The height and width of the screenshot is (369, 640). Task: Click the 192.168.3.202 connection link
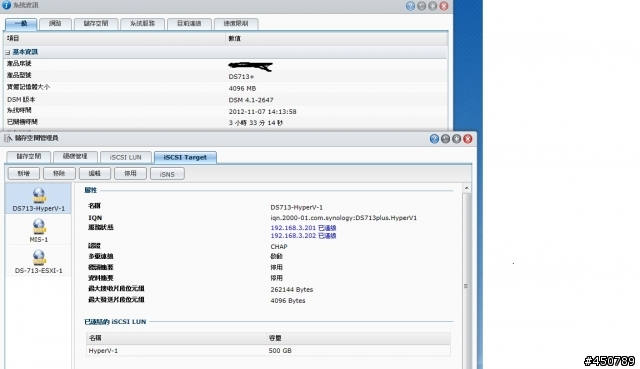point(303,236)
